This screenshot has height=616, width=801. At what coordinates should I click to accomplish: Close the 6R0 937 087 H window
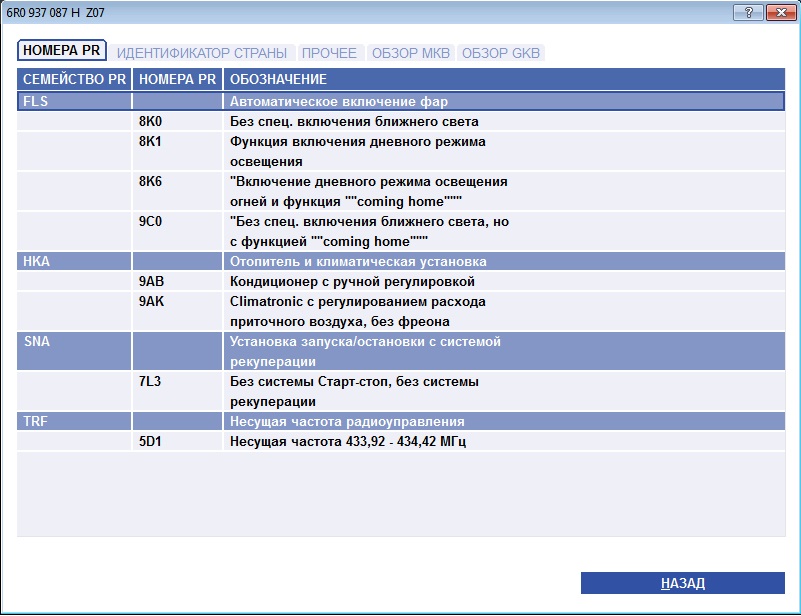[x=781, y=13]
